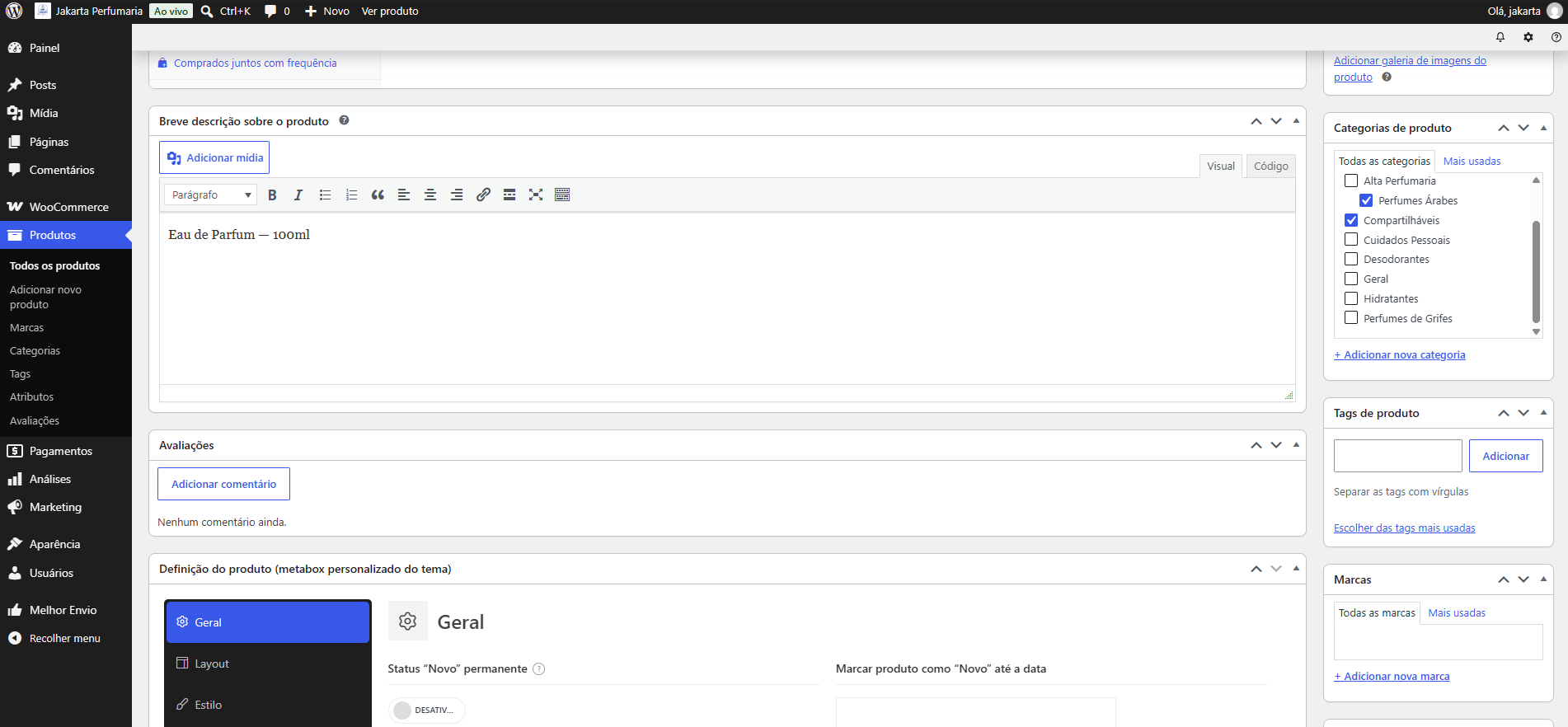
Task: Click the insert link icon
Action: click(x=483, y=195)
